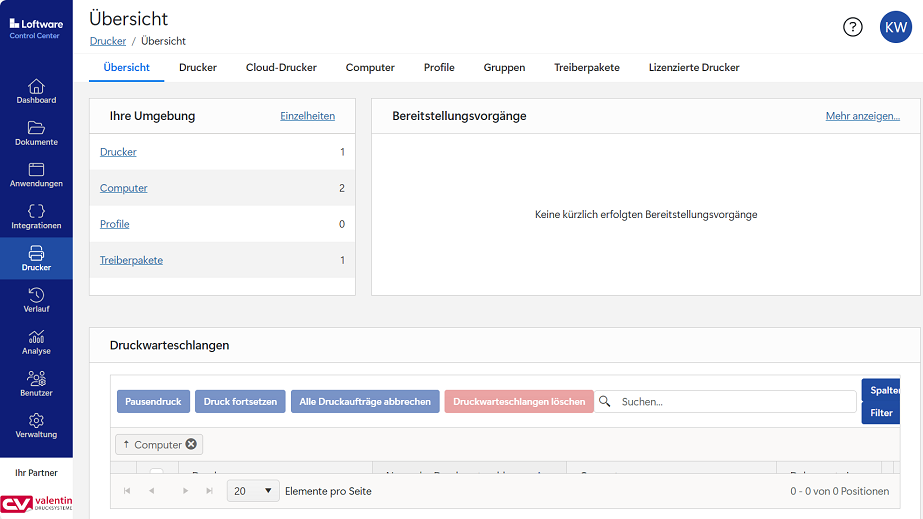Click the help question mark icon
Screen dimensions: 923x519
[x=852, y=27]
